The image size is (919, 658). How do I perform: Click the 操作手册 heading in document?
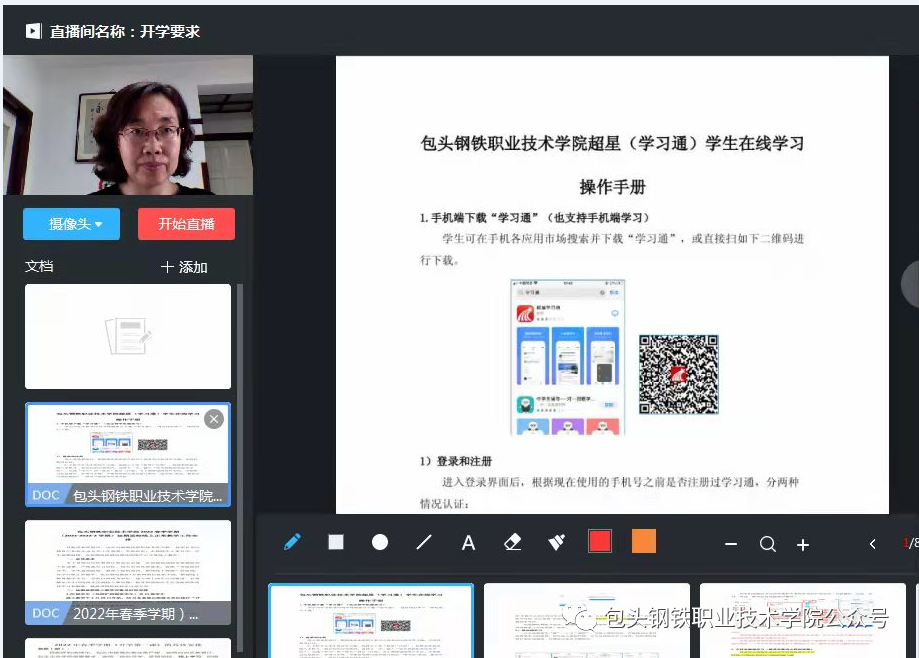click(612, 187)
